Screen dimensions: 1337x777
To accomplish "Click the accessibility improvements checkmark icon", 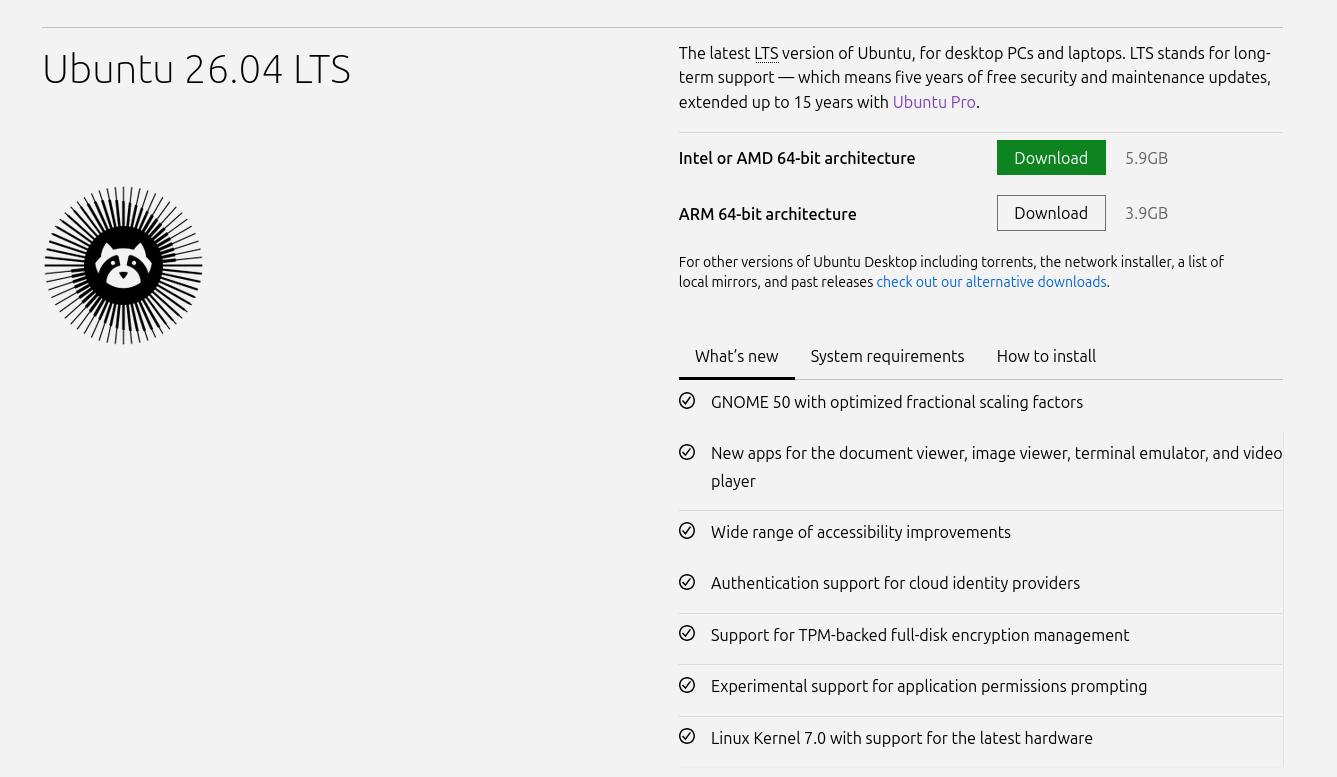I will click(687, 531).
